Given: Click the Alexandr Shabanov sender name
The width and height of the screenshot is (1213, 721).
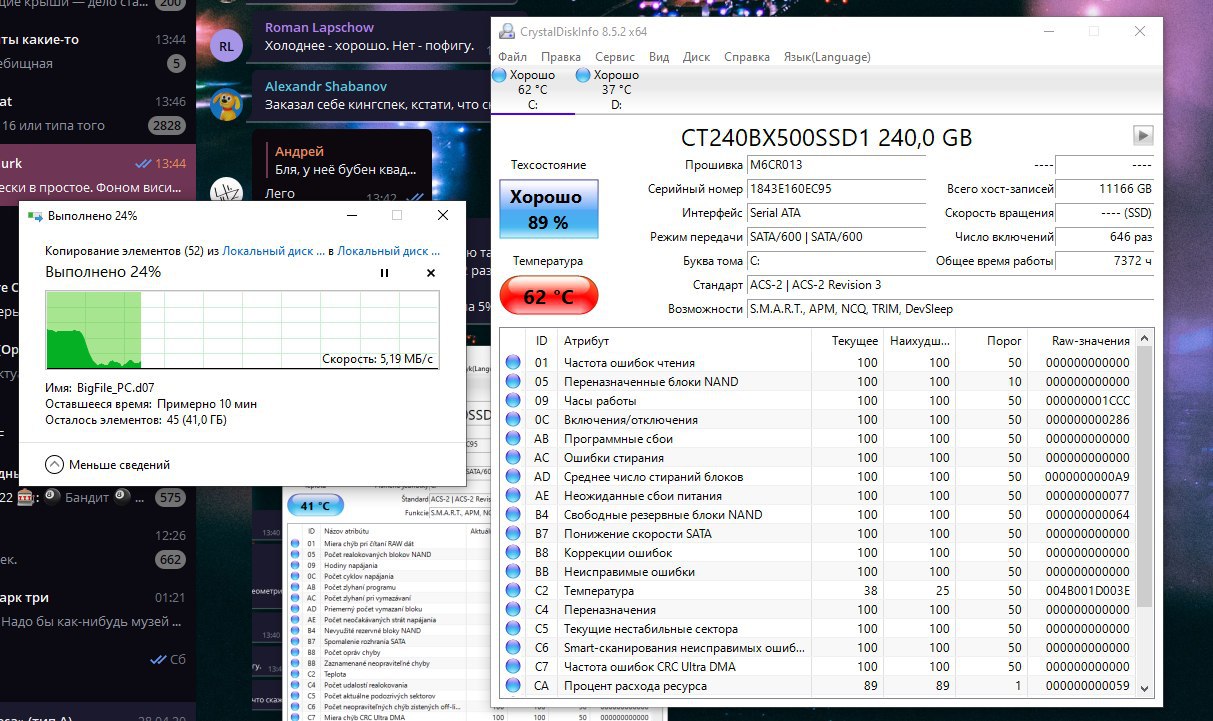Looking at the screenshot, I should coord(325,87).
